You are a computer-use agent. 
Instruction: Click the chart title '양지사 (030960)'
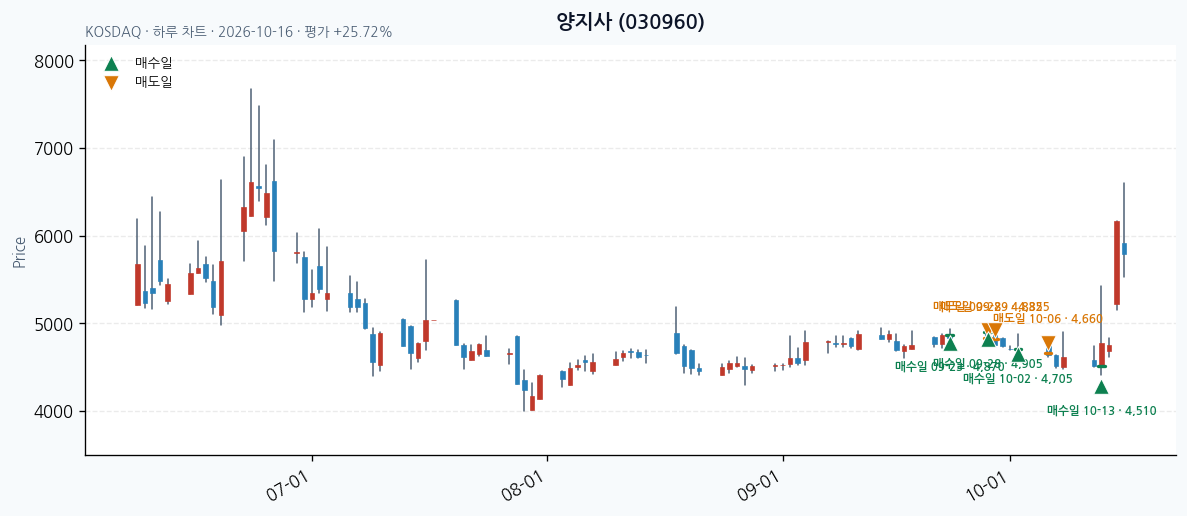(631, 22)
